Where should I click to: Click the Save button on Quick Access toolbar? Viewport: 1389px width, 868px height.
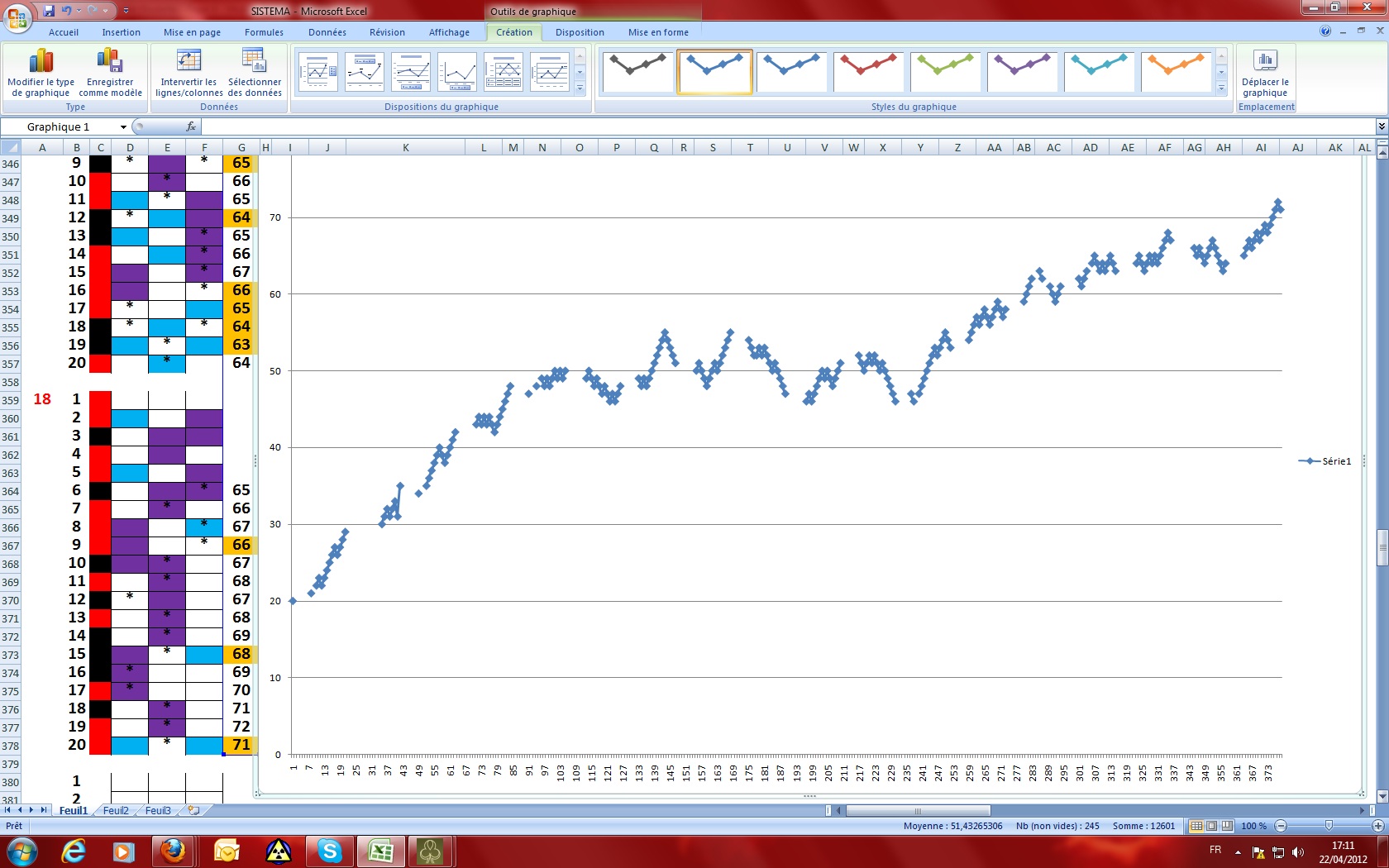click(50, 11)
